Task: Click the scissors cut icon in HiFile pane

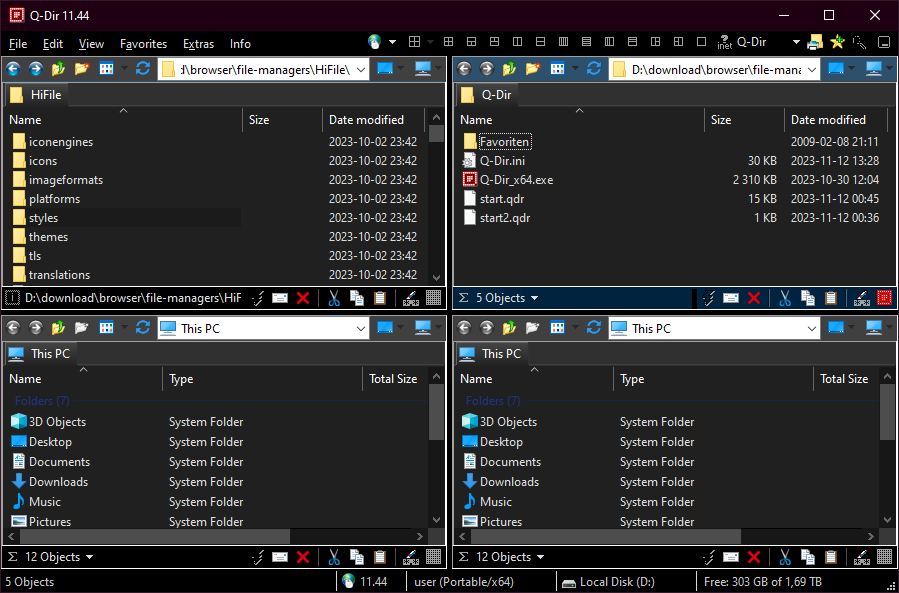Action: pos(334,298)
